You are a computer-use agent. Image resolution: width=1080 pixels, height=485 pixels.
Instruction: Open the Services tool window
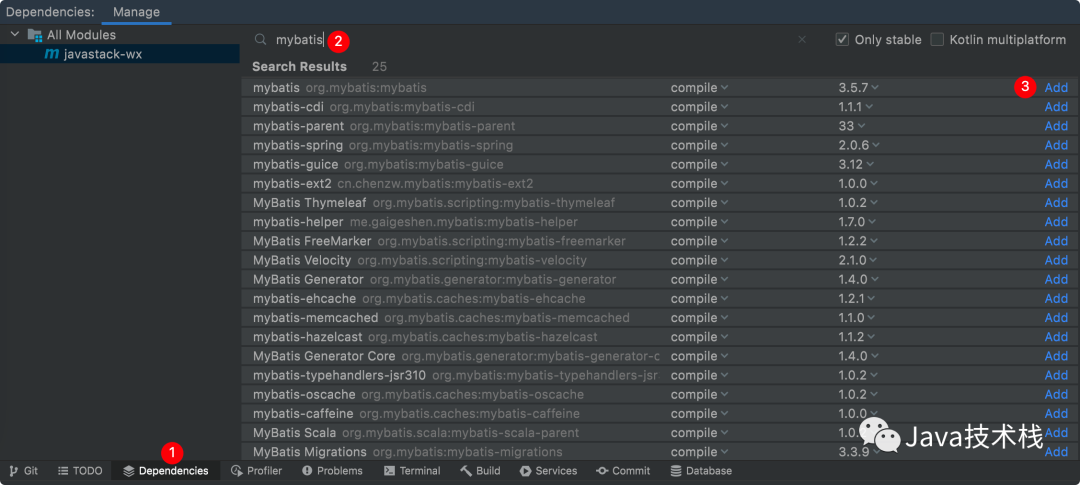[x=548, y=471]
